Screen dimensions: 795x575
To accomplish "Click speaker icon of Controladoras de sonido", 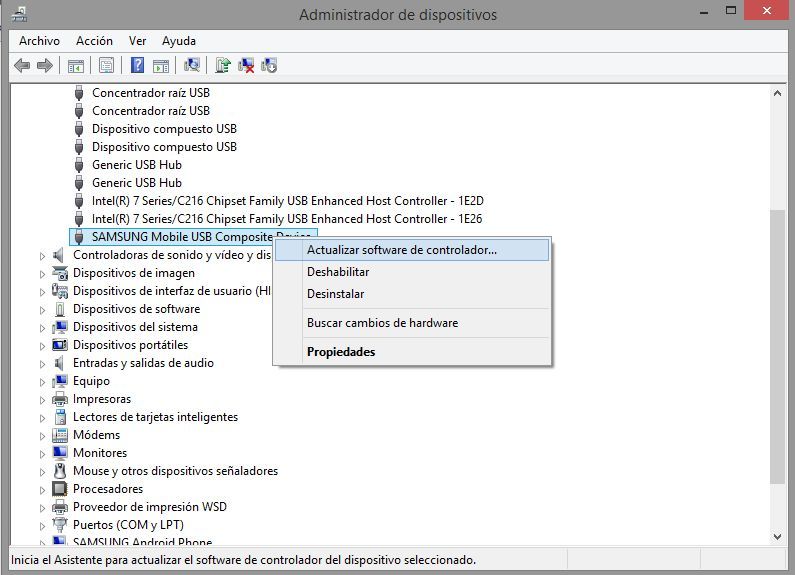I will click(x=59, y=255).
